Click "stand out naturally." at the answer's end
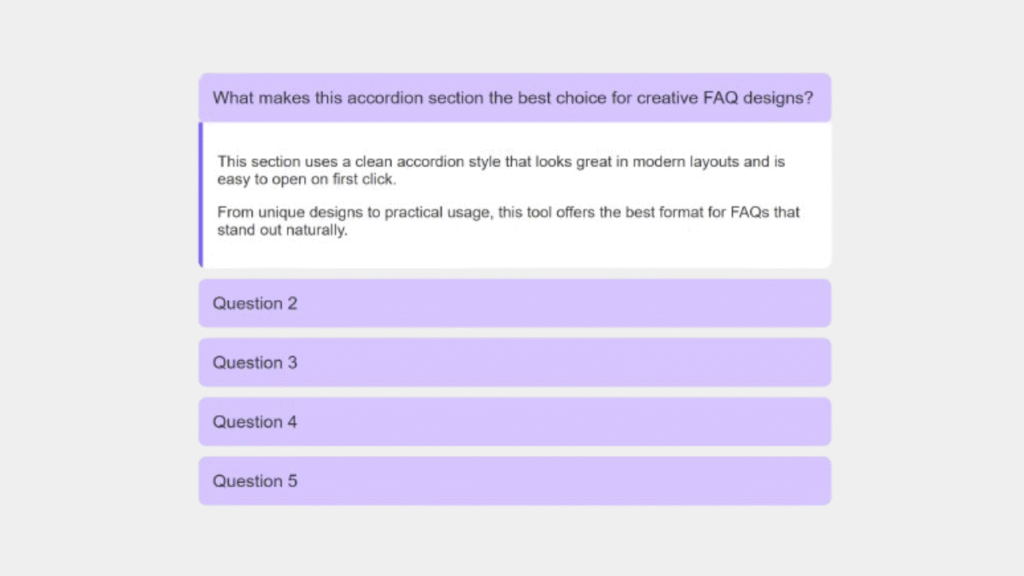 (x=282, y=230)
